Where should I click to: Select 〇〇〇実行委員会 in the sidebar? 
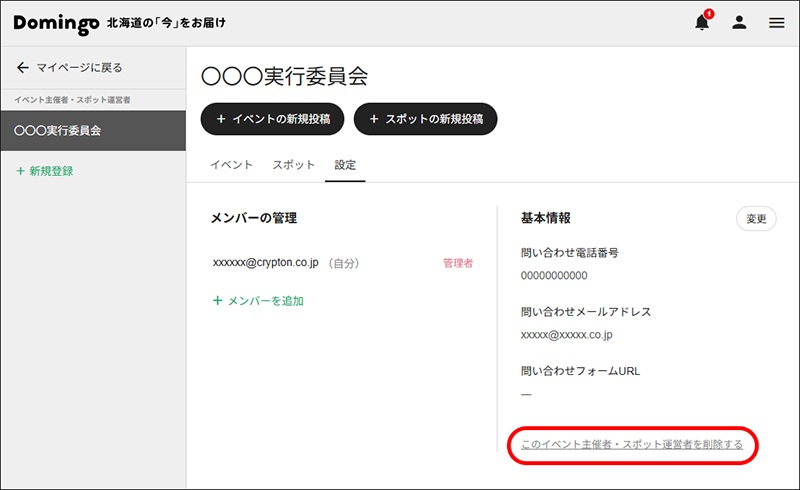click(x=93, y=131)
